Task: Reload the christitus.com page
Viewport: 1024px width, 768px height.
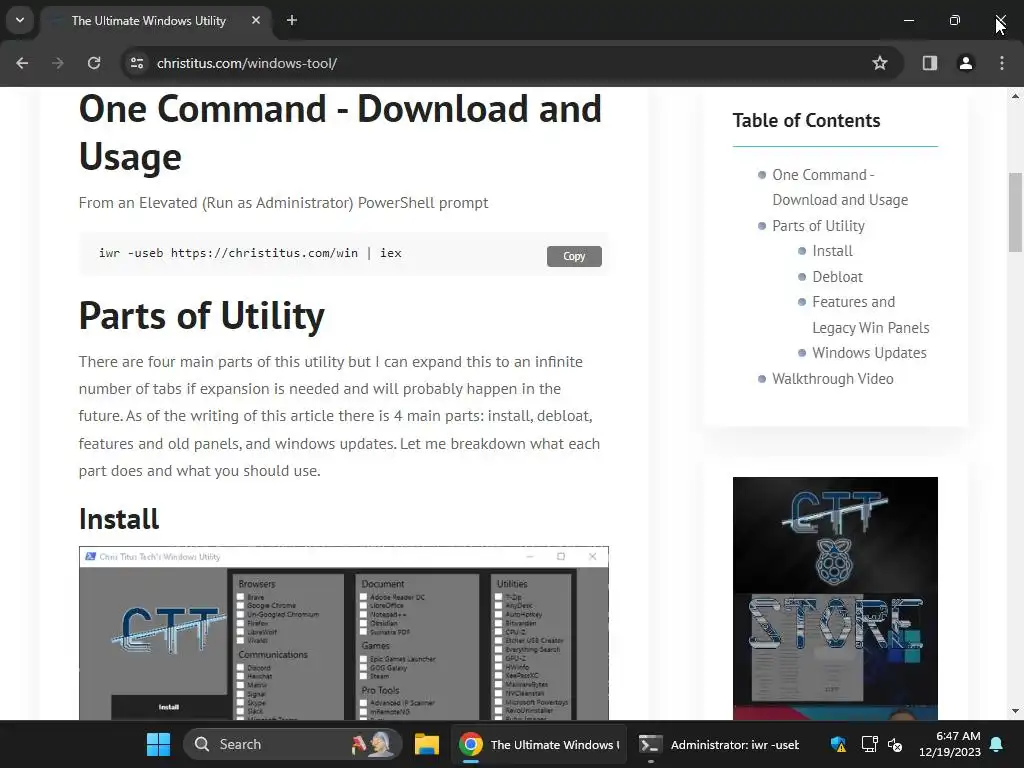Action: [x=94, y=63]
